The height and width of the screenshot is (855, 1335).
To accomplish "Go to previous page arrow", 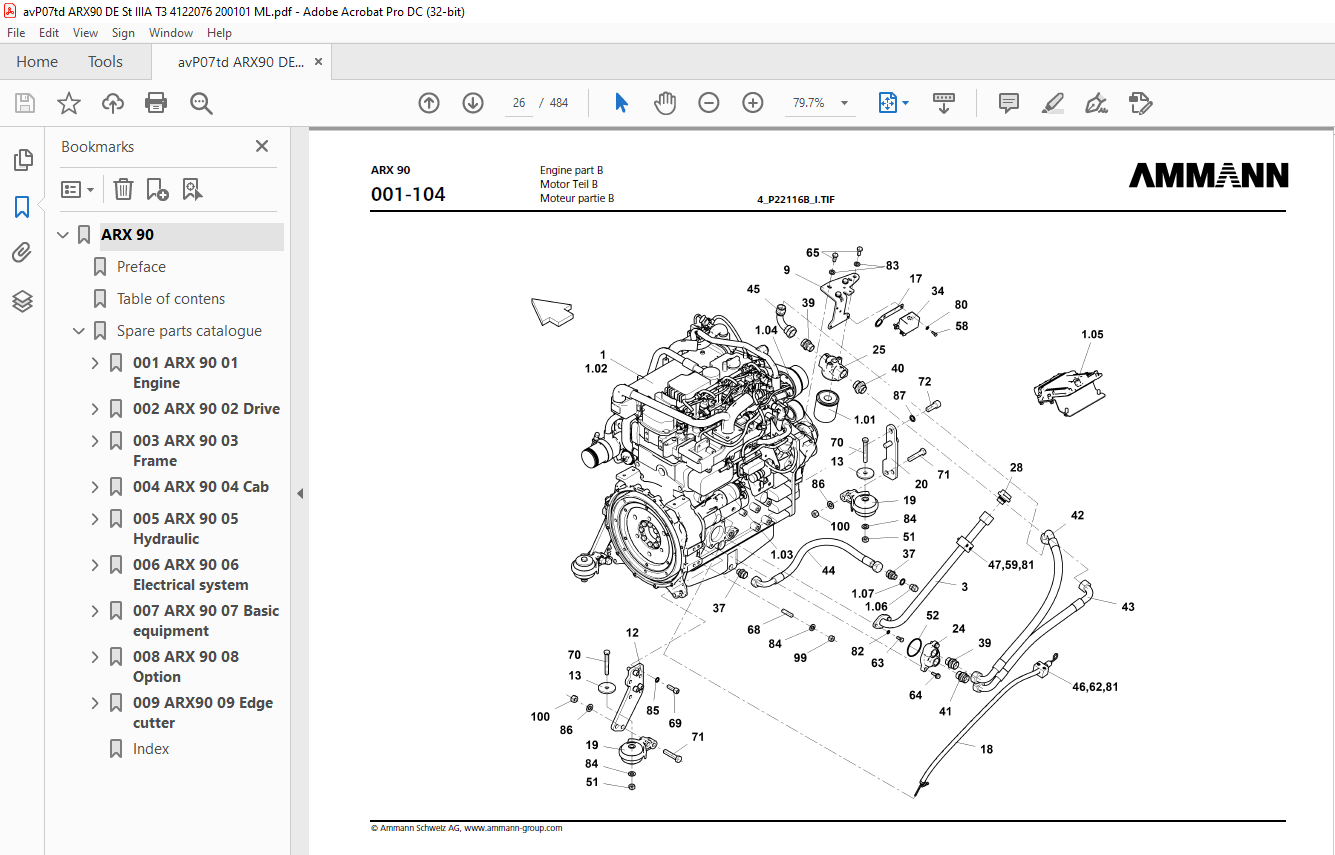I will 429,103.
